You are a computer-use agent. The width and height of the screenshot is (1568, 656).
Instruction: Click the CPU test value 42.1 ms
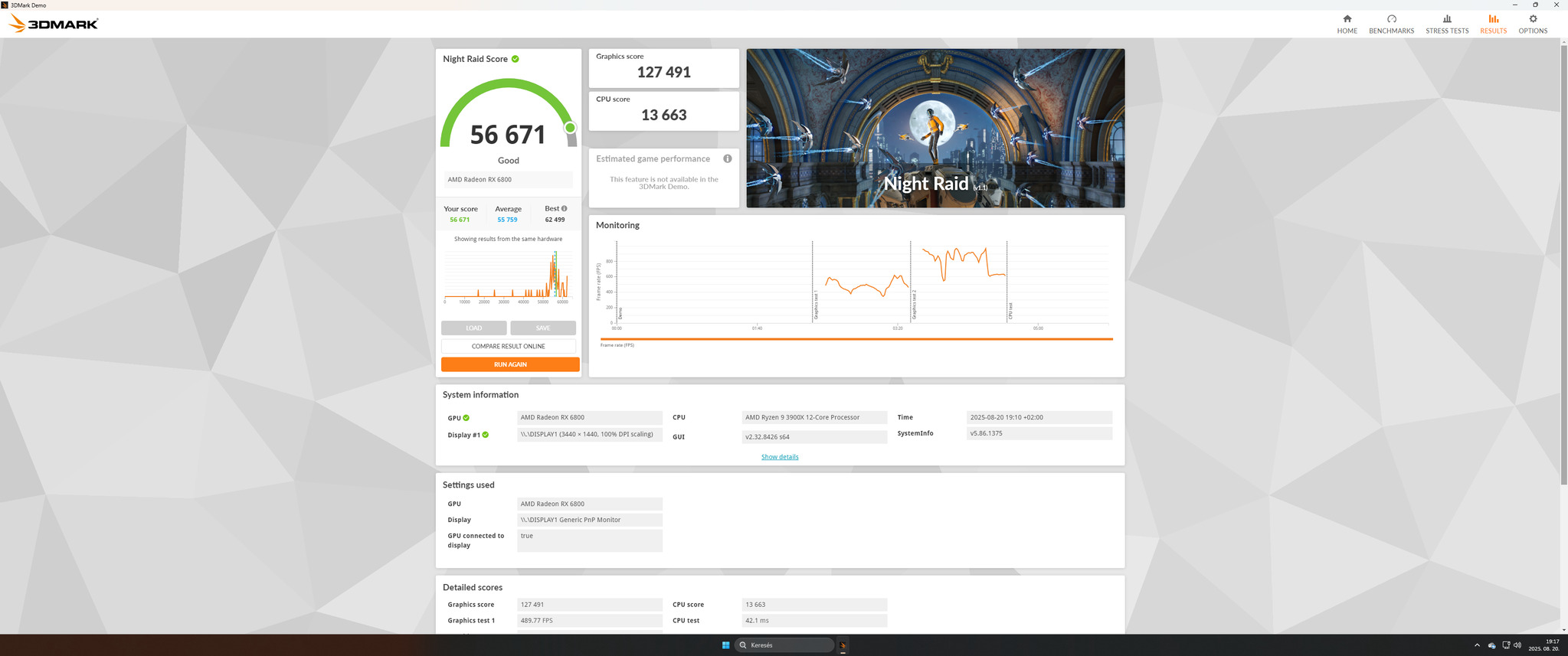coord(814,621)
